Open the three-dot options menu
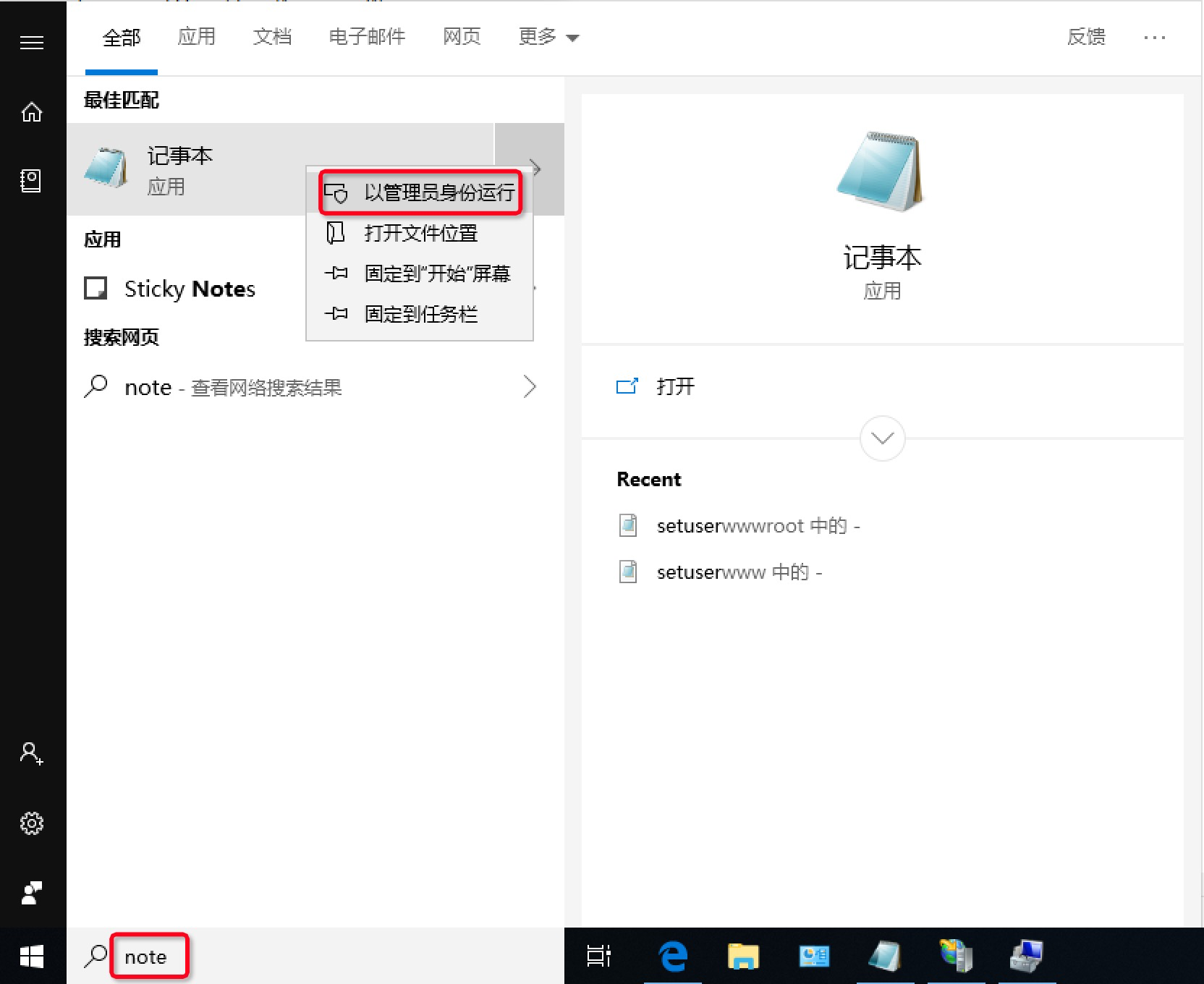The height and width of the screenshot is (984, 1204). [x=1155, y=37]
